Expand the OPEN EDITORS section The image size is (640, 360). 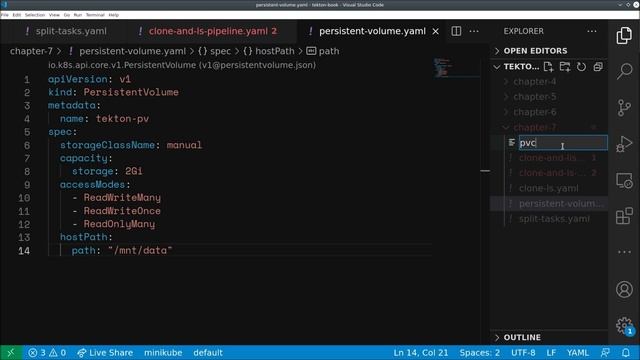(x=535, y=51)
